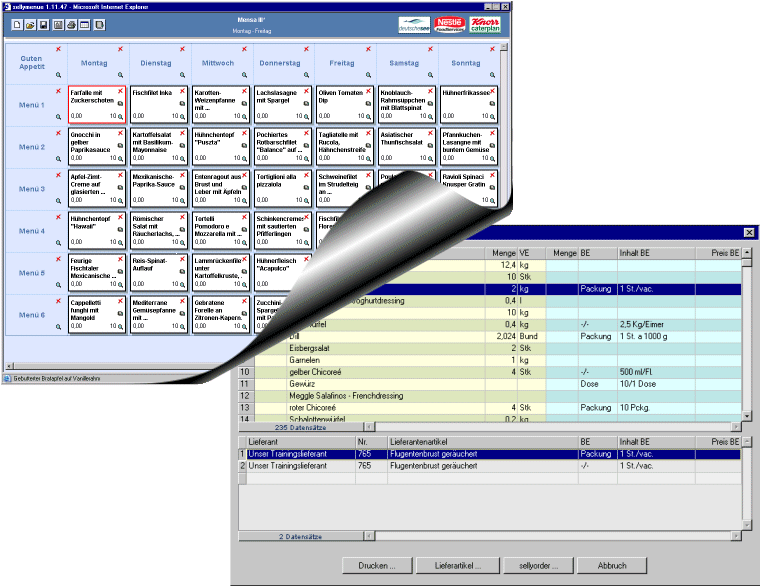The width and height of the screenshot is (761, 587).
Task: Select row 13 roter Chicoreé
Action: tap(490, 408)
